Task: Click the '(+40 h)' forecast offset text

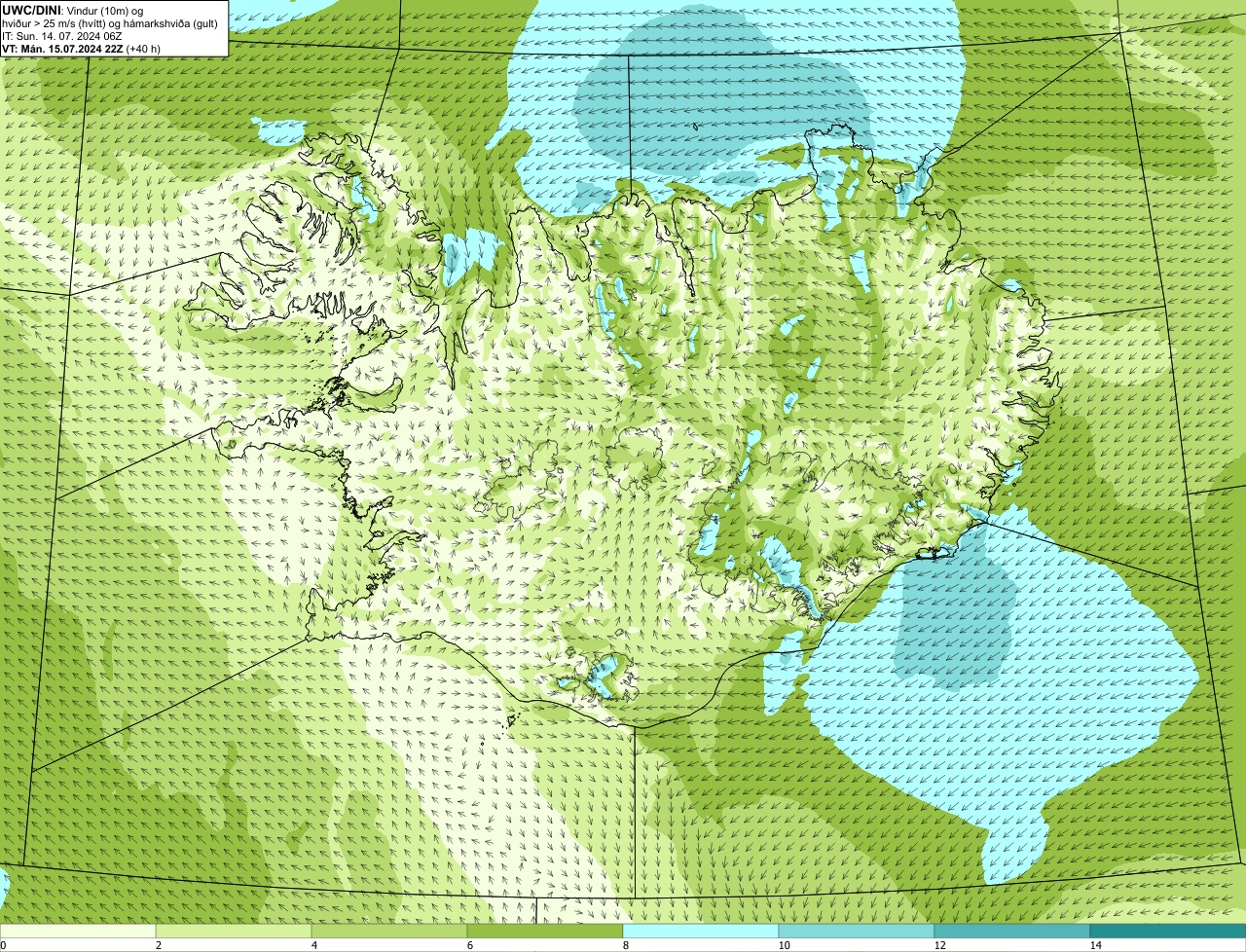Action: (143, 48)
